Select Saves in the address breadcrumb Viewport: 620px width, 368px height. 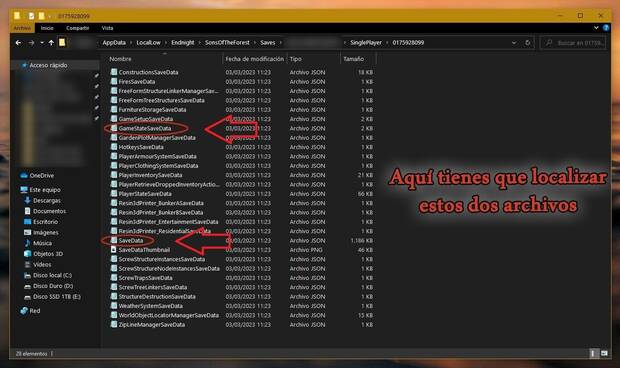point(268,43)
